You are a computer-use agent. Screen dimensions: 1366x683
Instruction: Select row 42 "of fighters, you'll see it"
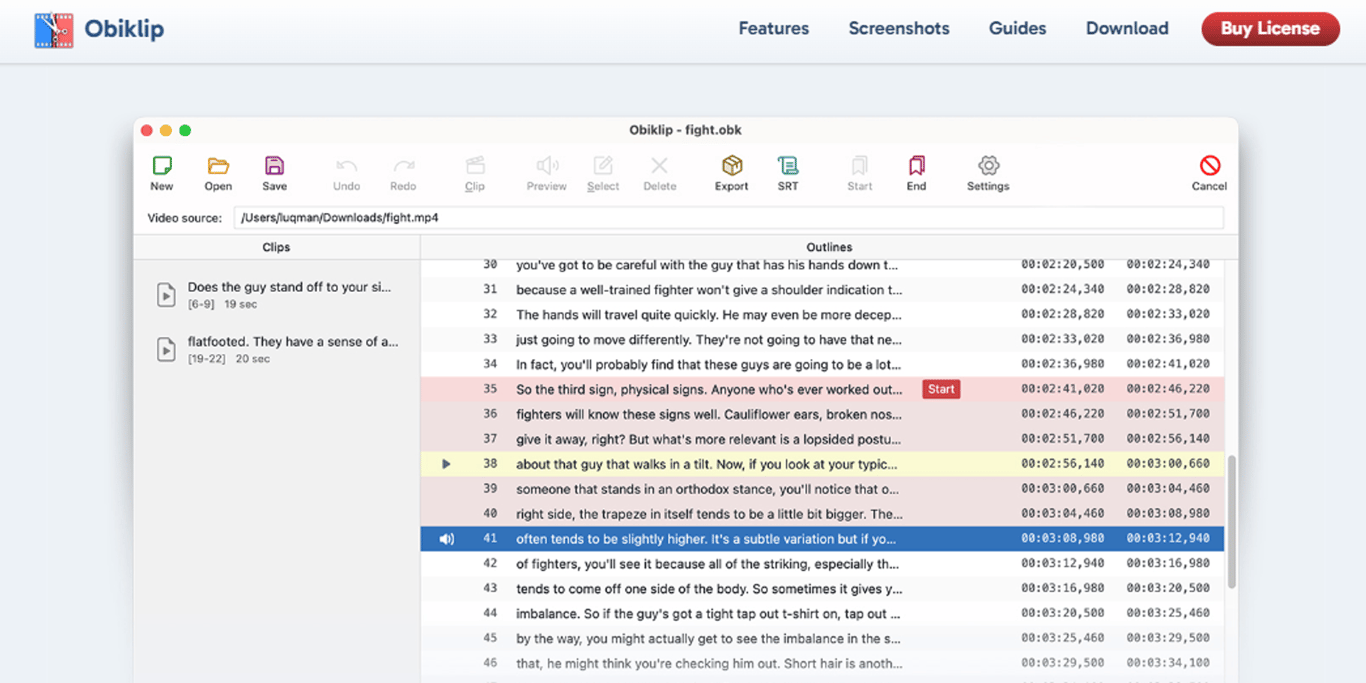pyautogui.click(x=822, y=563)
